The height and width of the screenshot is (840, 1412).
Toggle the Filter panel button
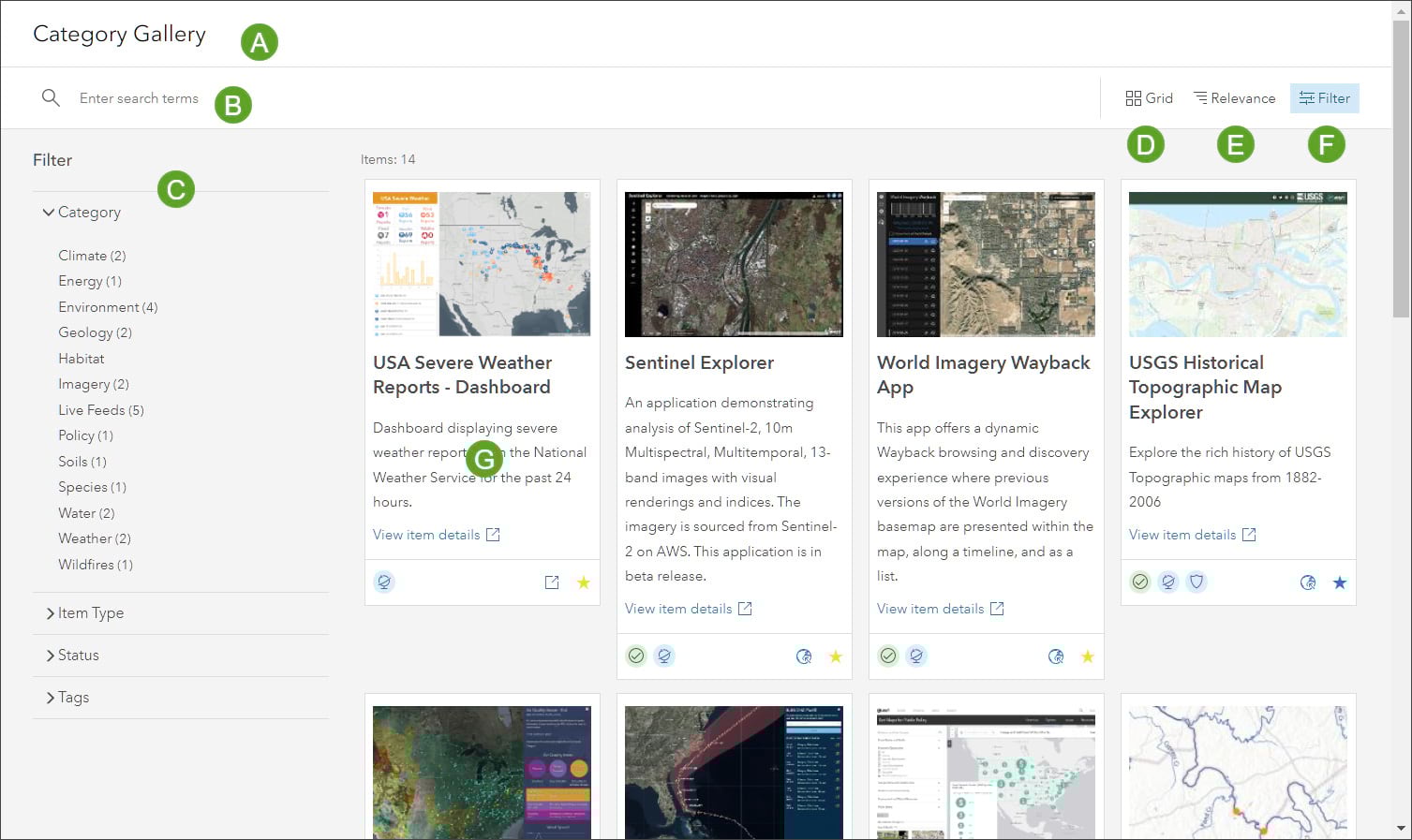1324,98
